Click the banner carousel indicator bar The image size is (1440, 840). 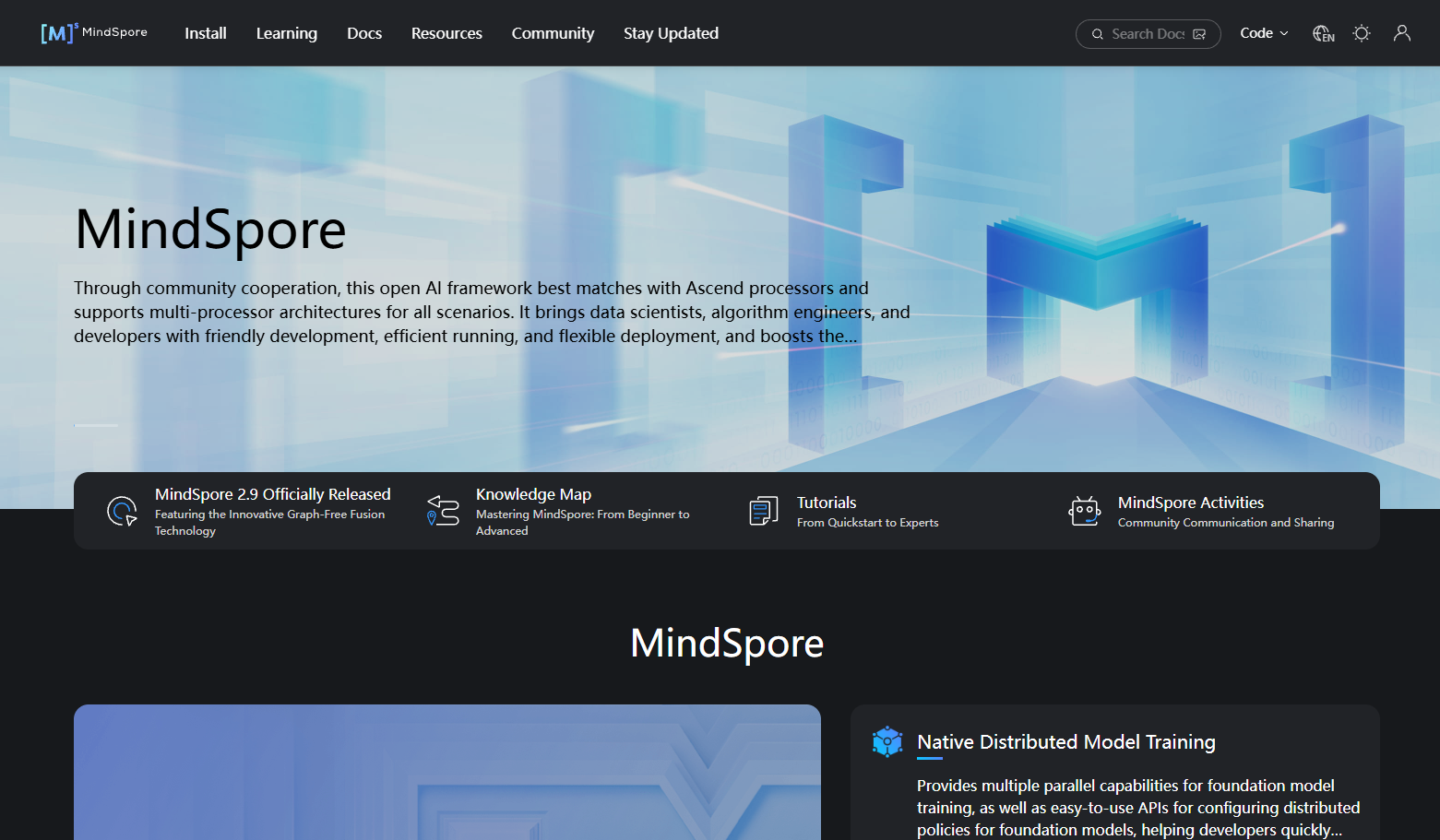click(x=96, y=425)
